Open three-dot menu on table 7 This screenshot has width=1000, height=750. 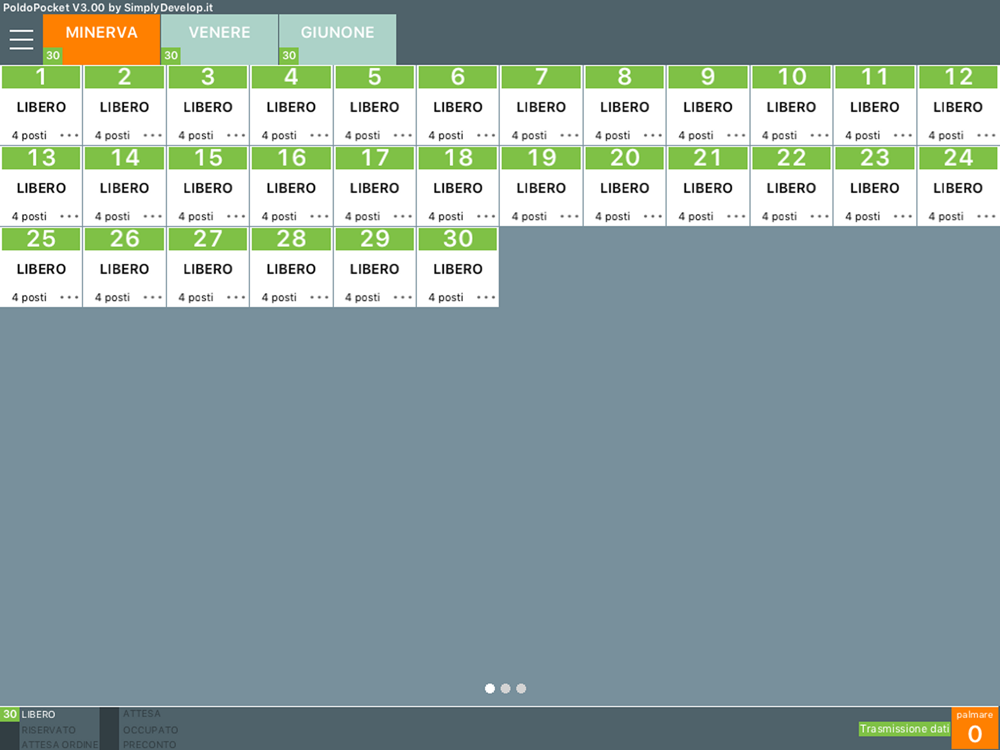tap(570, 135)
